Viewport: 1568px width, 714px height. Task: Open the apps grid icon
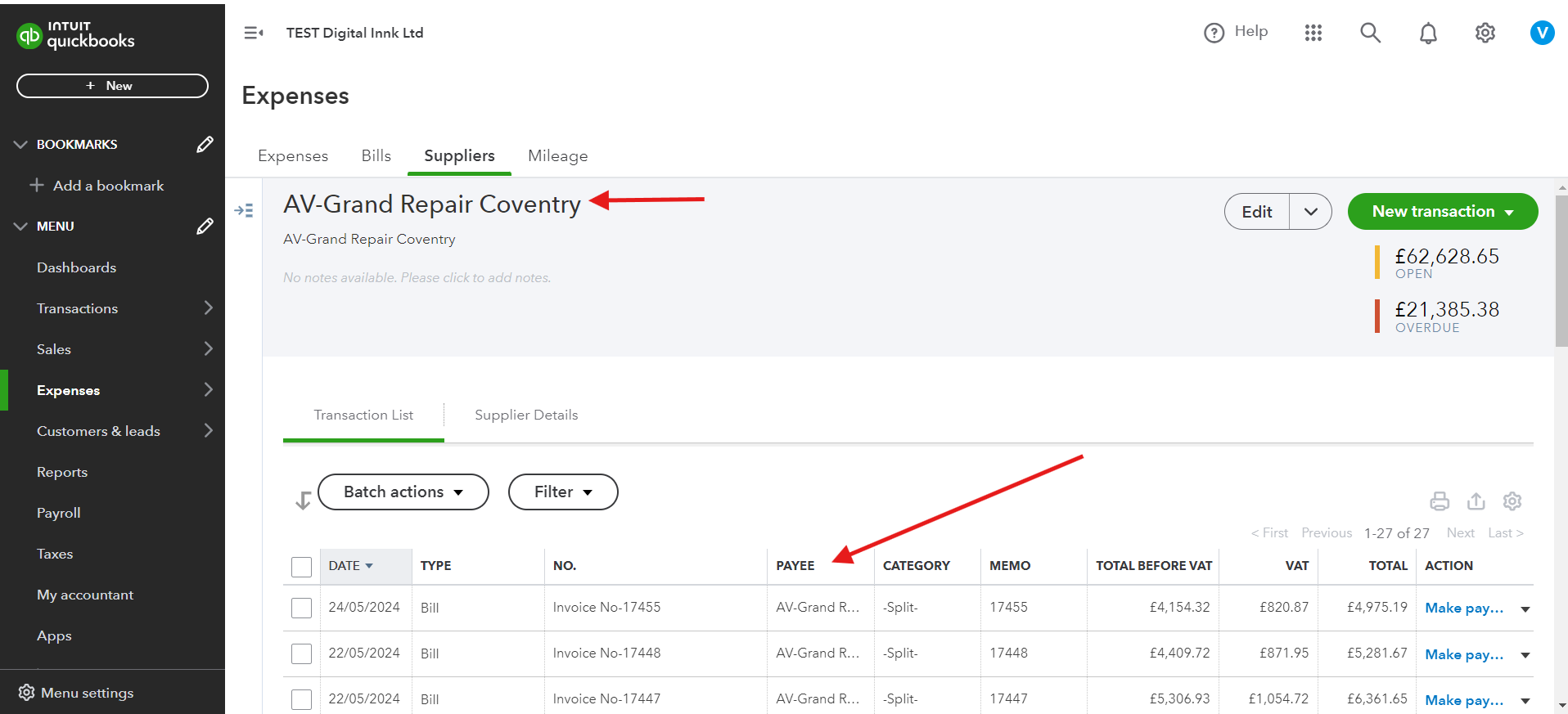[1313, 33]
